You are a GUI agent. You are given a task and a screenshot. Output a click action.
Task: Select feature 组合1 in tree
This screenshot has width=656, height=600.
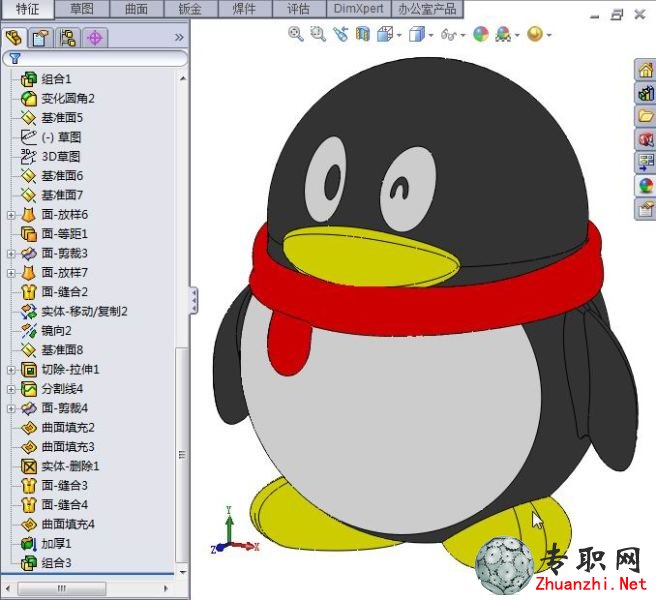tap(56, 79)
